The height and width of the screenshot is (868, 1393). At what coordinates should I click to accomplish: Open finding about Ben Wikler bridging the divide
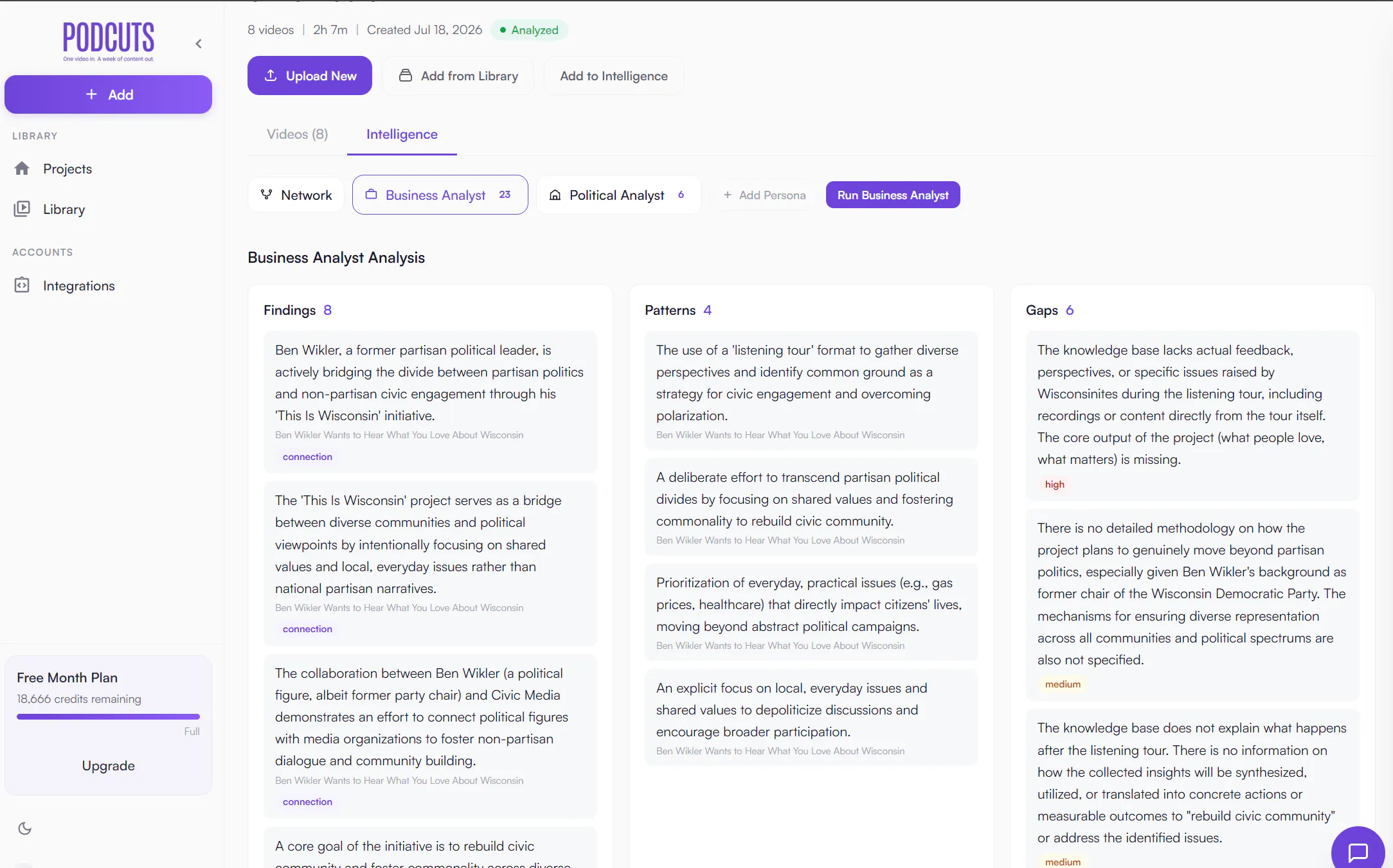(430, 402)
